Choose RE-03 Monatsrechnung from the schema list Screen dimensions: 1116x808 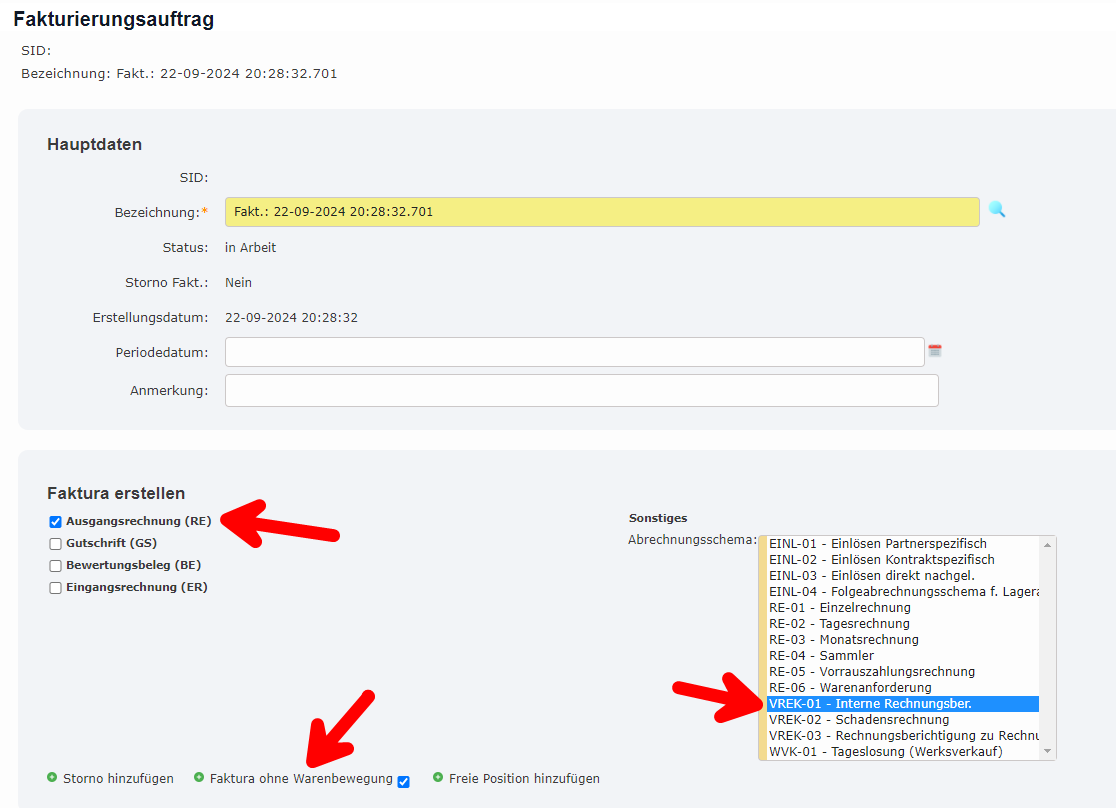point(844,640)
